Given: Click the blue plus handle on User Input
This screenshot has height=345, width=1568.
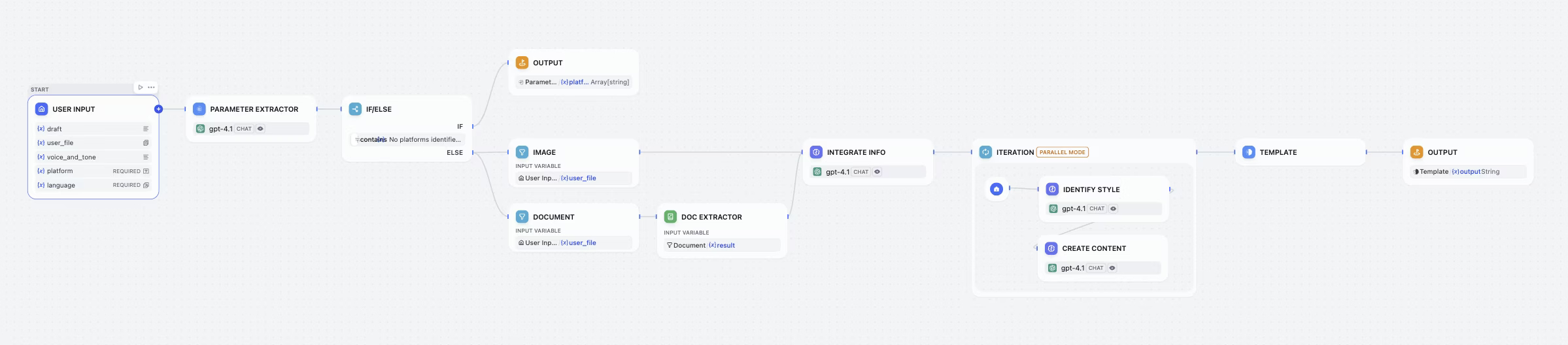Looking at the screenshot, I should (x=158, y=109).
